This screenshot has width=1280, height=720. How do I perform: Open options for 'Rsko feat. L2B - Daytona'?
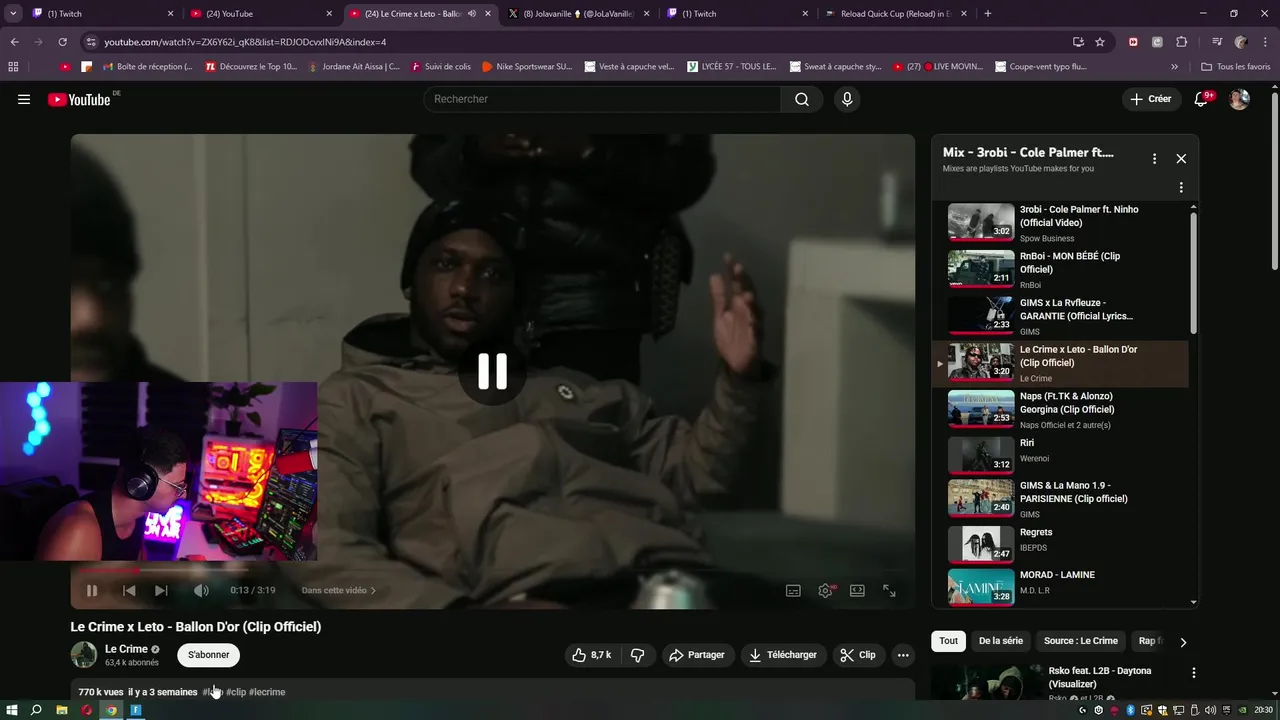pyautogui.click(x=1193, y=673)
